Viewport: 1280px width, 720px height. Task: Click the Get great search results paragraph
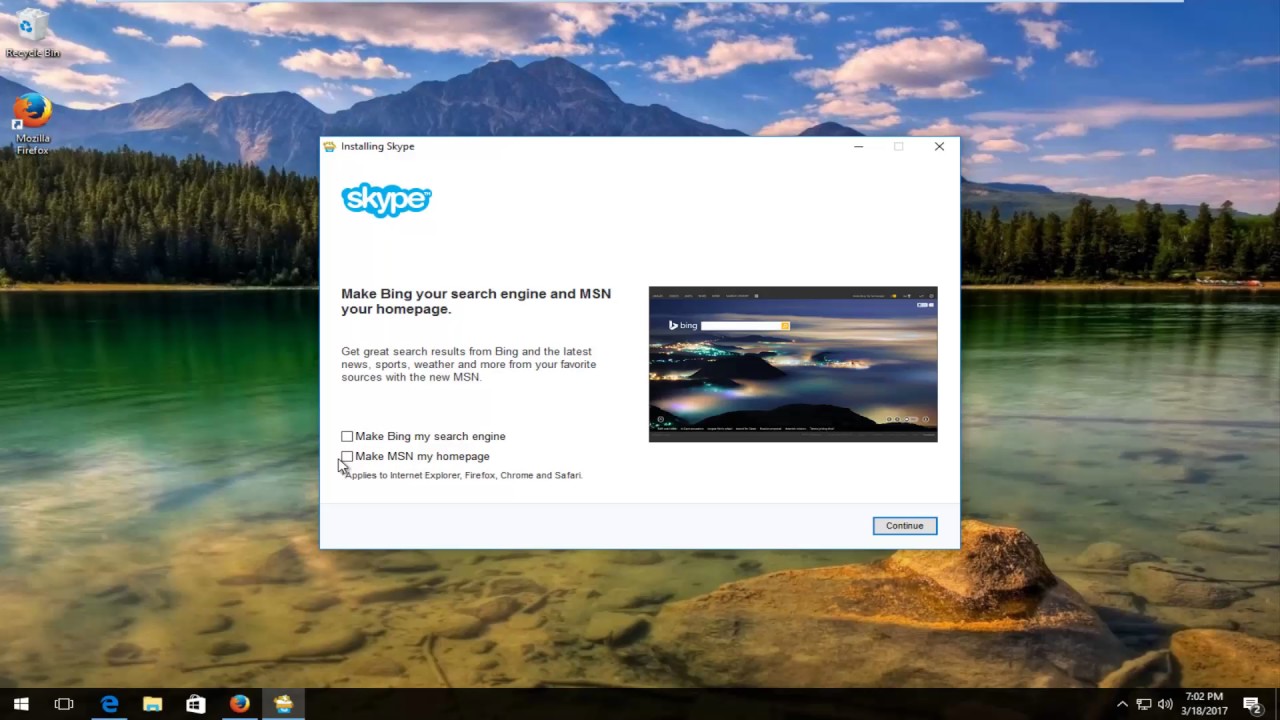[x=469, y=364]
